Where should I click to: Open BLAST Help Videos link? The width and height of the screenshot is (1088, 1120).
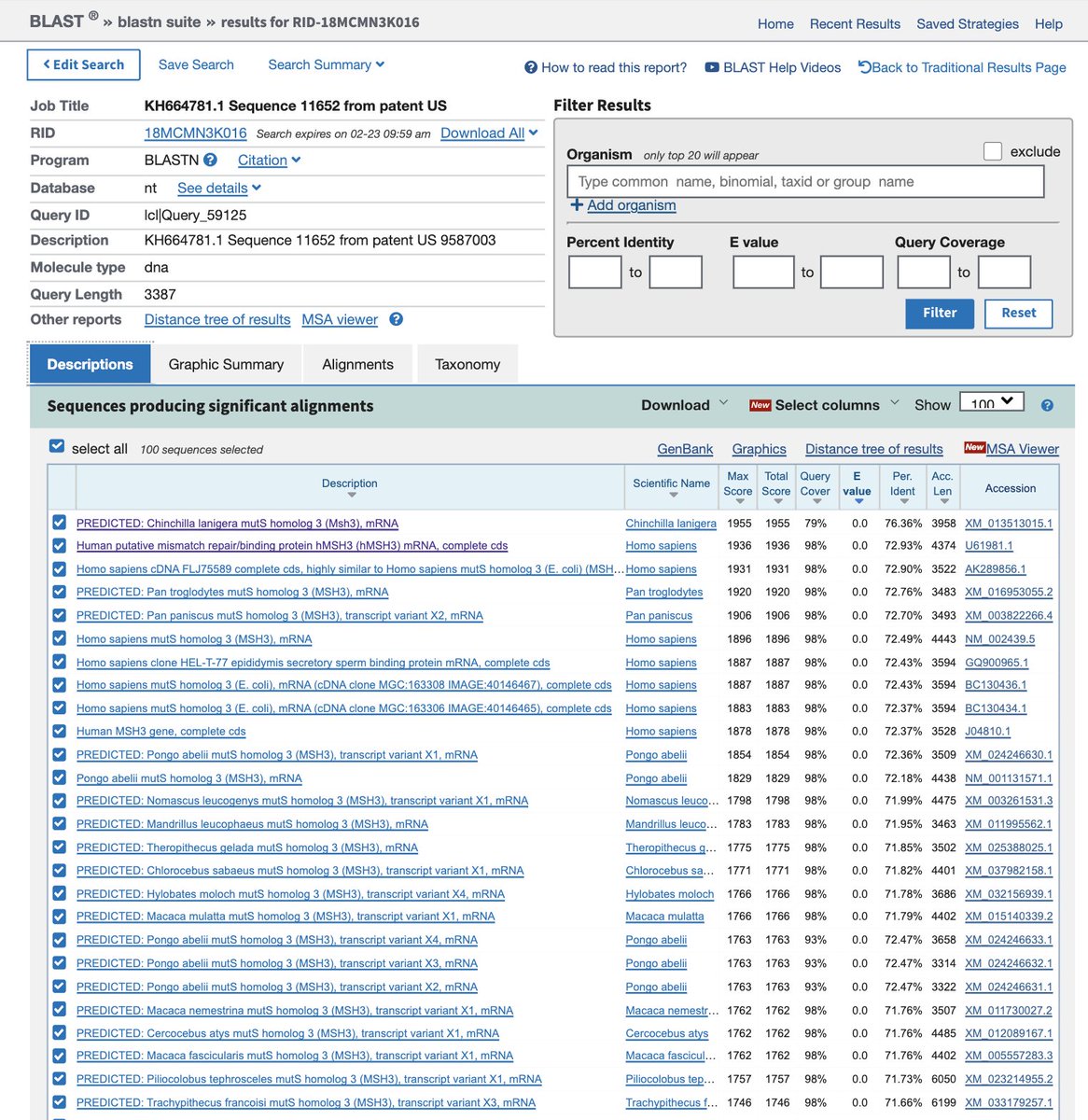point(773,67)
